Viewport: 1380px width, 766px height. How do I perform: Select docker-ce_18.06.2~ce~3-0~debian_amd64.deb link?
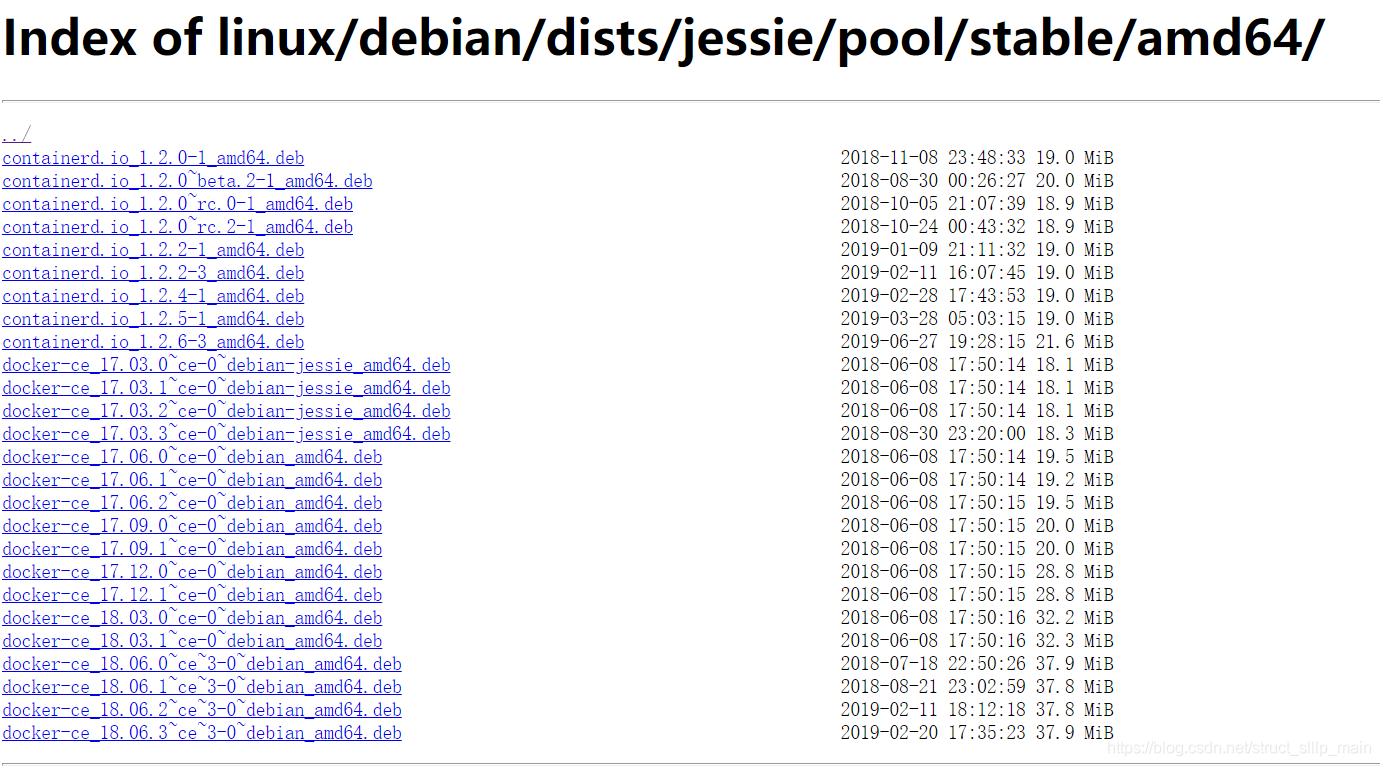pos(202,710)
